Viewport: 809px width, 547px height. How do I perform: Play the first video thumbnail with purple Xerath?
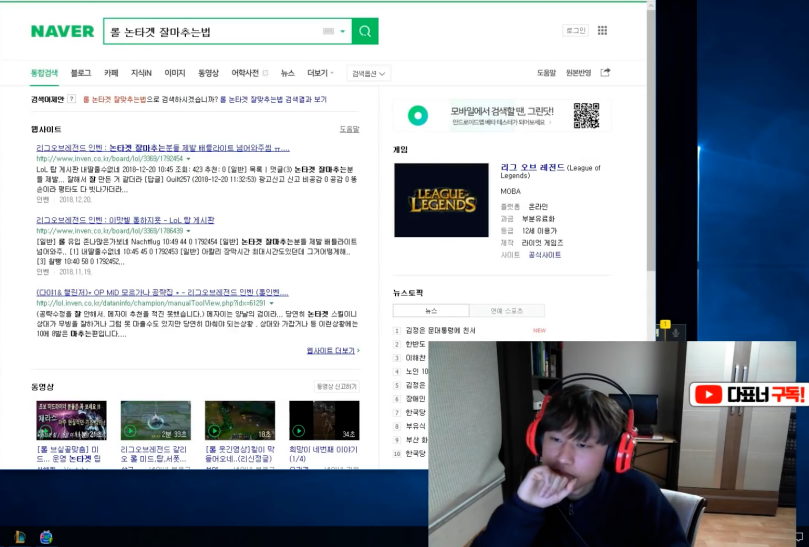point(71,421)
